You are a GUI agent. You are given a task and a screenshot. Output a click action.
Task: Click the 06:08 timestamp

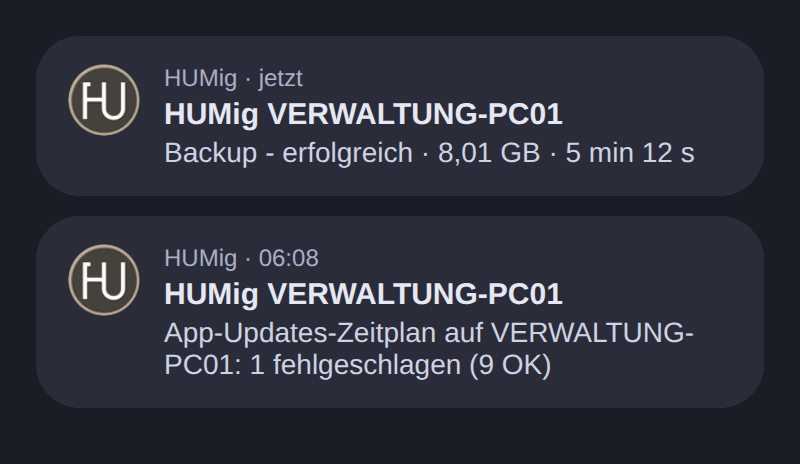click(x=288, y=258)
